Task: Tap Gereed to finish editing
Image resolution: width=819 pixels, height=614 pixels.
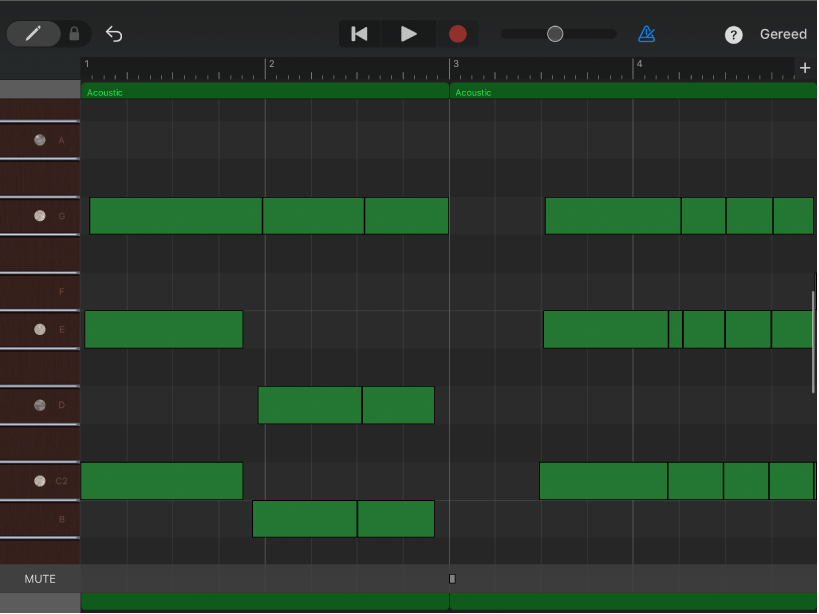Action: coord(783,34)
